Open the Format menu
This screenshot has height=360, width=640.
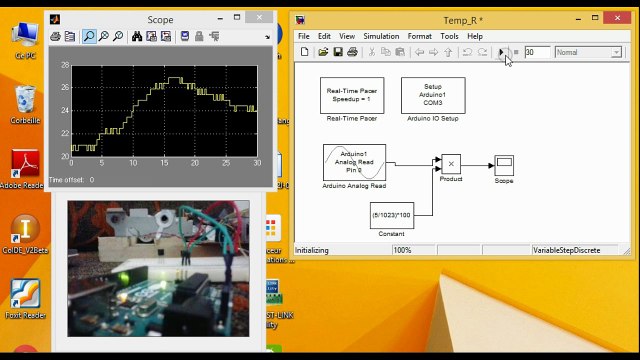click(x=420, y=36)
